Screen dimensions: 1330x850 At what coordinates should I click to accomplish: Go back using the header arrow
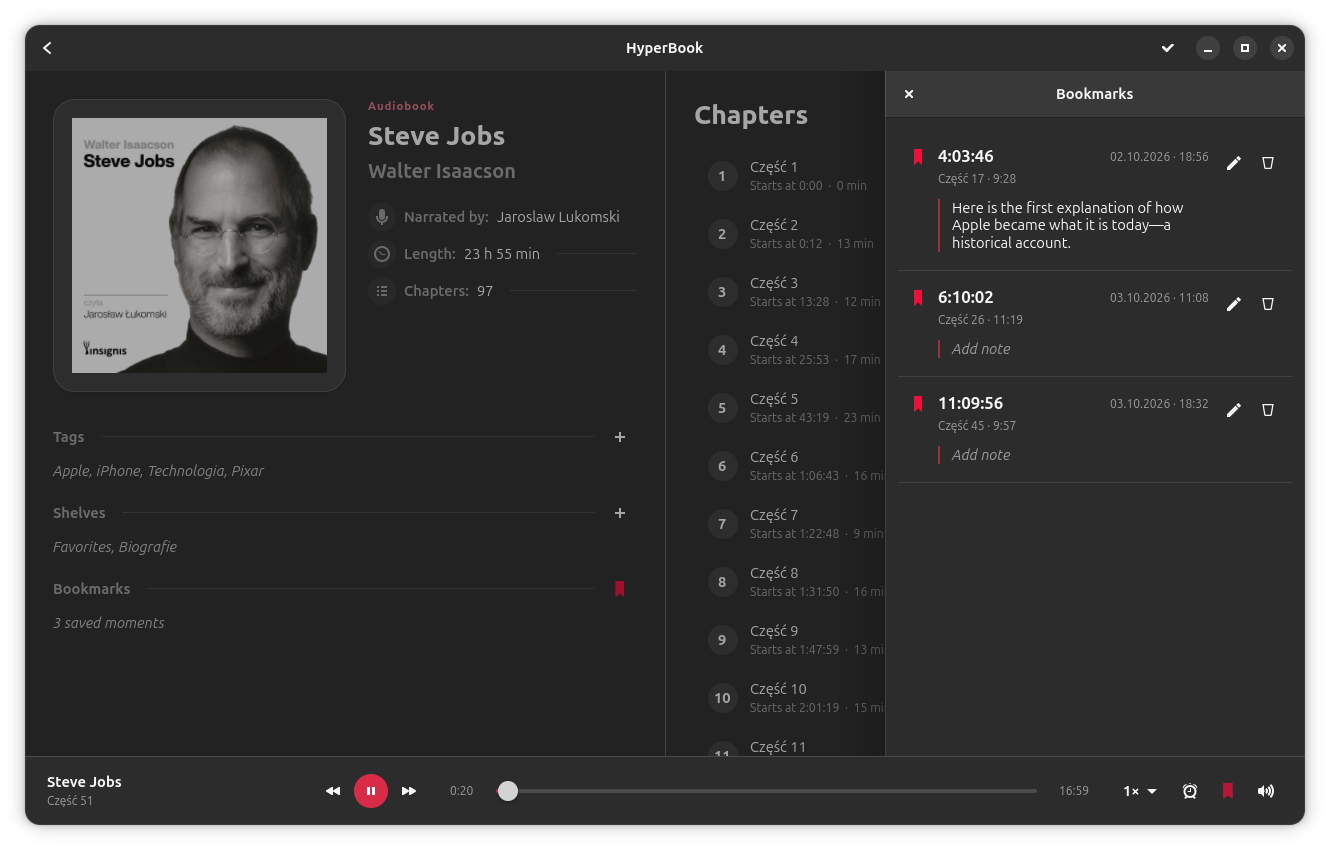pos(47,48)
